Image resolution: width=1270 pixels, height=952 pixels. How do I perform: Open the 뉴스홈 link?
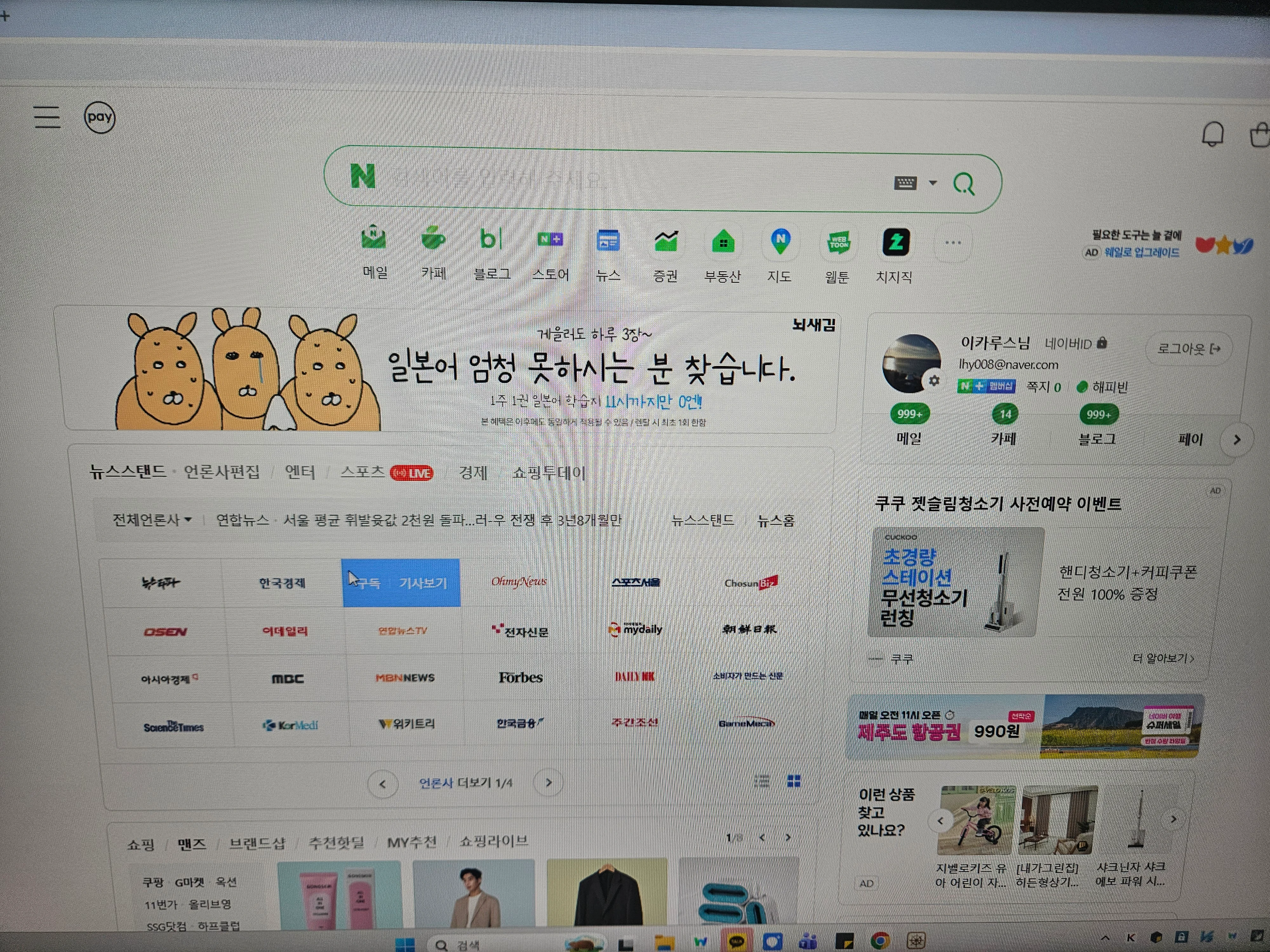click(x=776, y=520)
